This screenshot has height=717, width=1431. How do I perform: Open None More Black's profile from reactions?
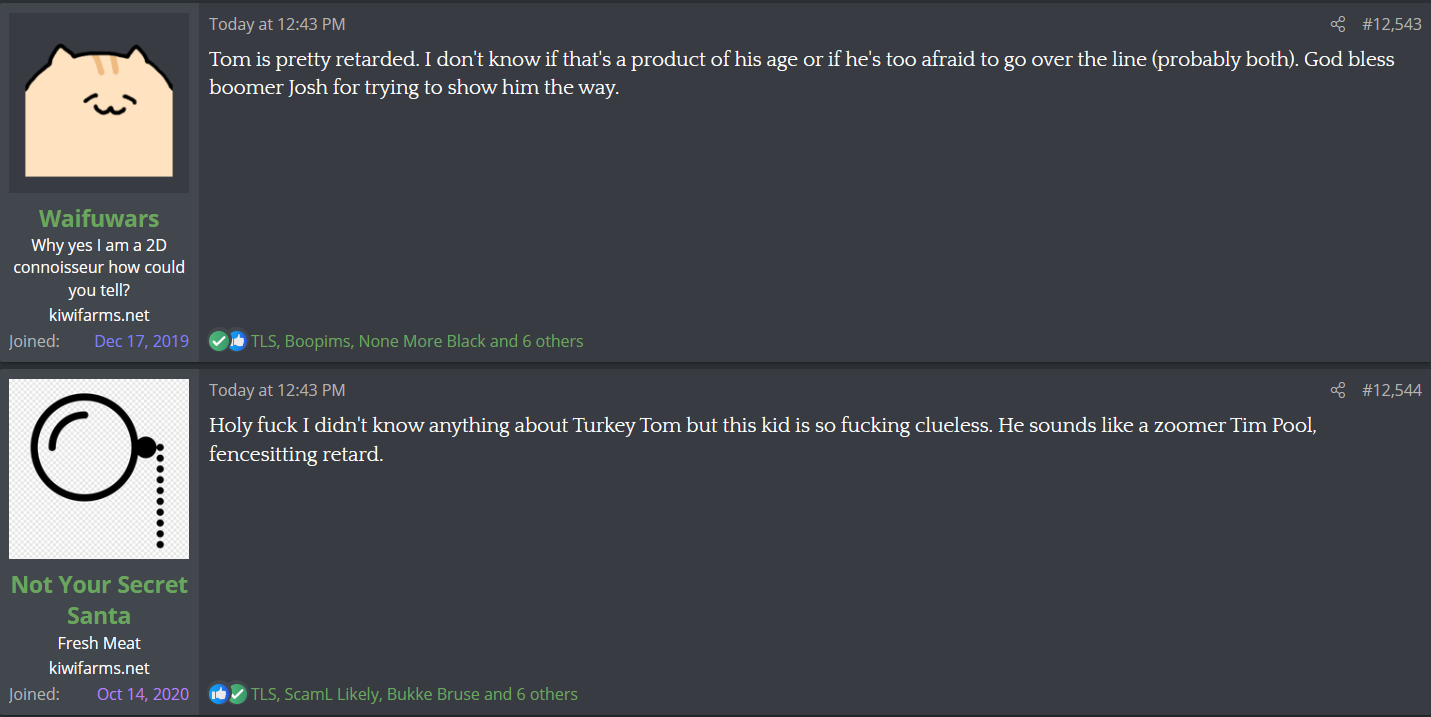tap(421, 341)
